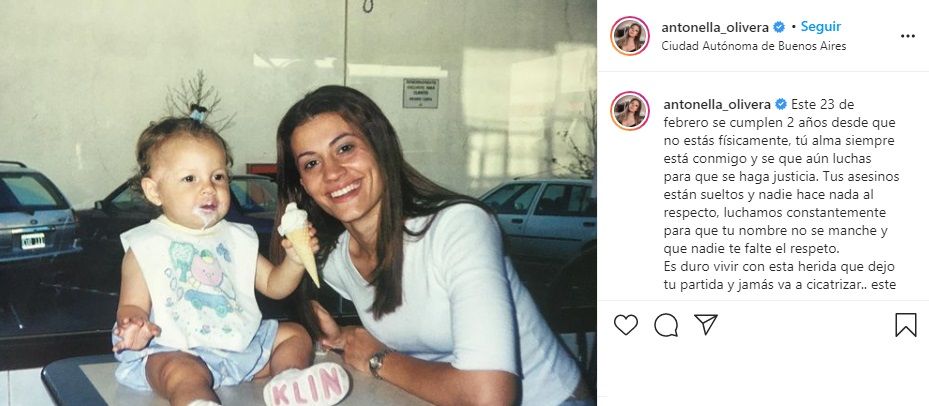Click the pink KLIN shoe sole in the photo
929x406 pixels.
coord(306,385)
